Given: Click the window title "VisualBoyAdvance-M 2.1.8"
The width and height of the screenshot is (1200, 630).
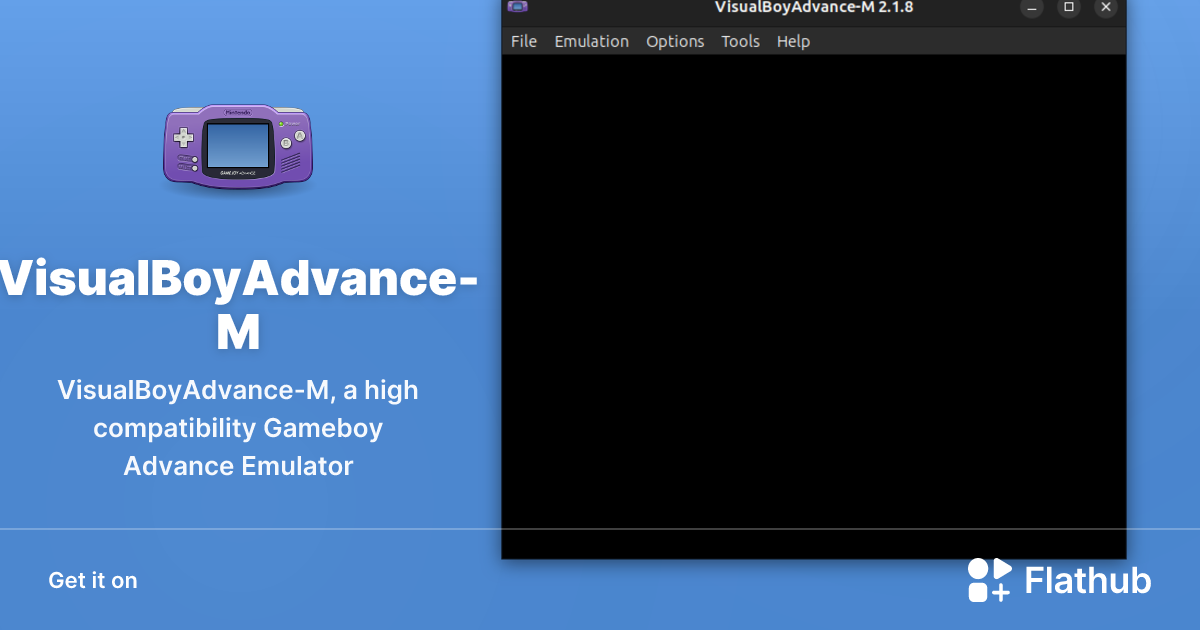Looking at the screenshot, I should pyautogui.click(x=812, y=8).
